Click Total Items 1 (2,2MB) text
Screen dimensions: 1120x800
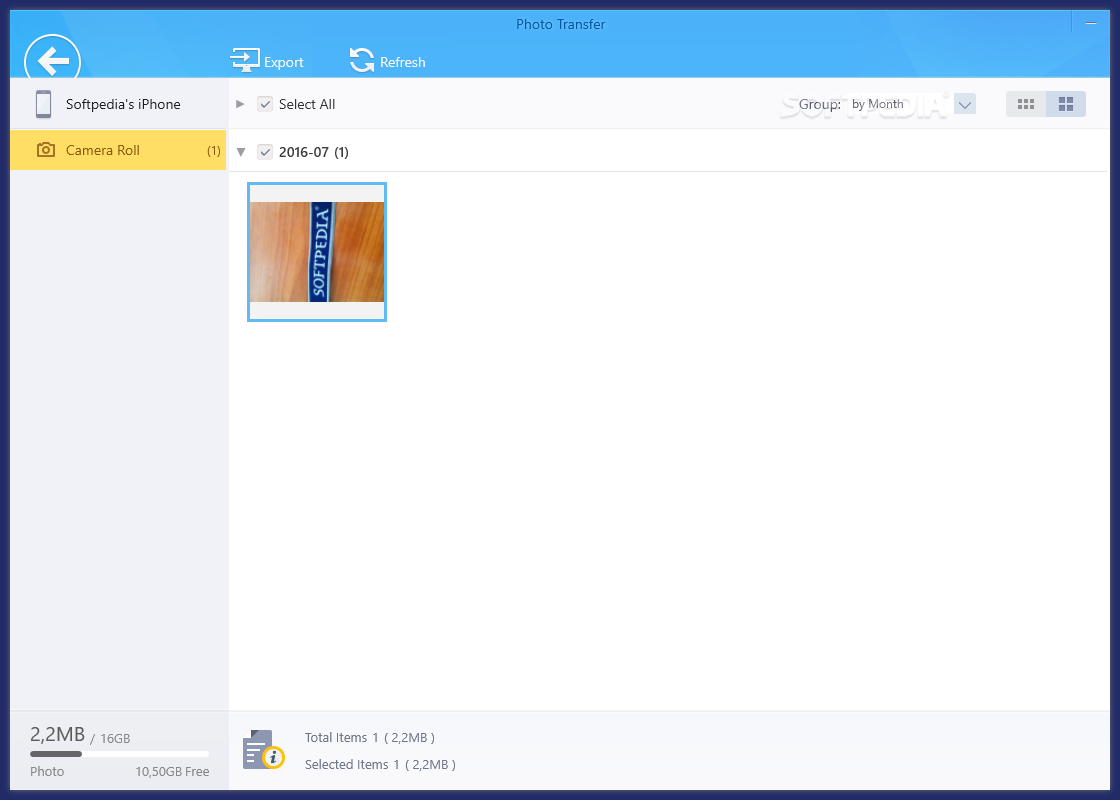coord(369,737)
